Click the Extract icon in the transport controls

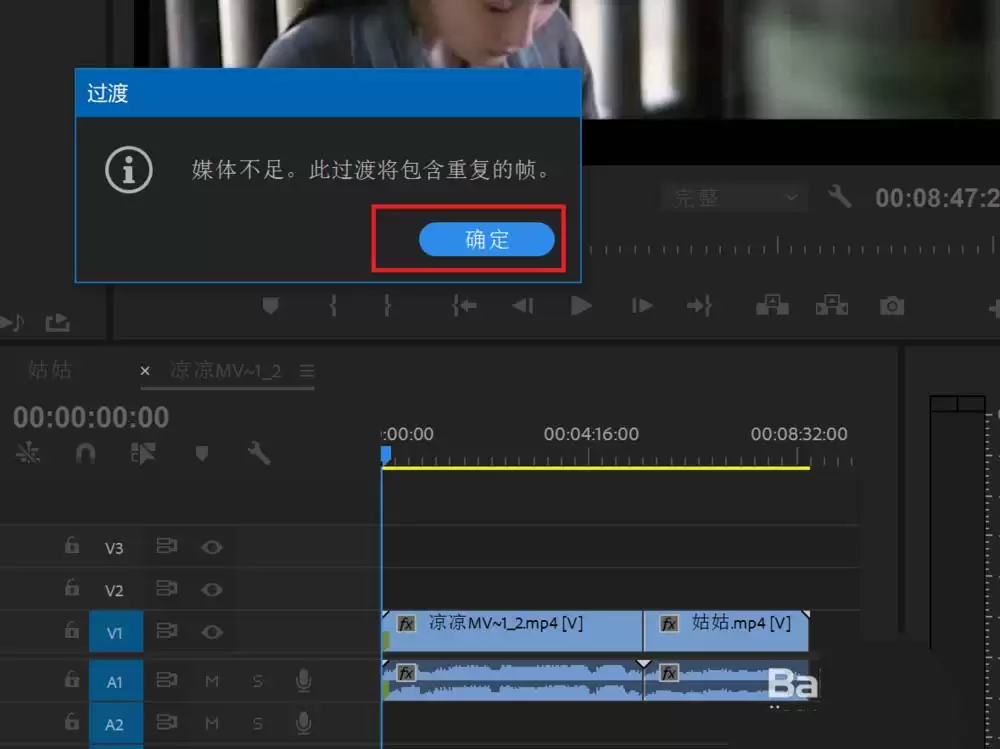pyautogui.click(x=831, y=307)
